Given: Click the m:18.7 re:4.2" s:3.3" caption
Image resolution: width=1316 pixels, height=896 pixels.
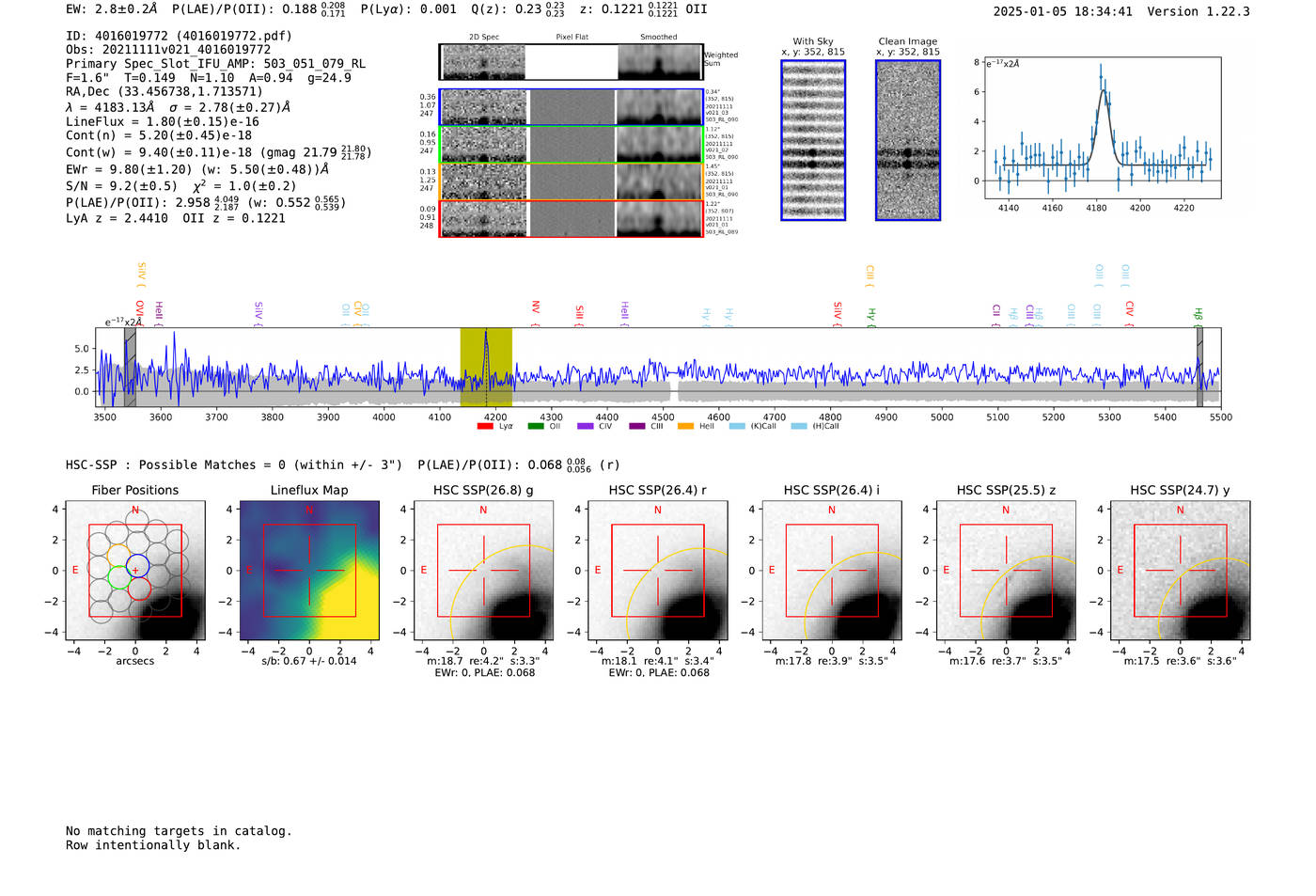Looking at the screenshot, I should point(483,661).
